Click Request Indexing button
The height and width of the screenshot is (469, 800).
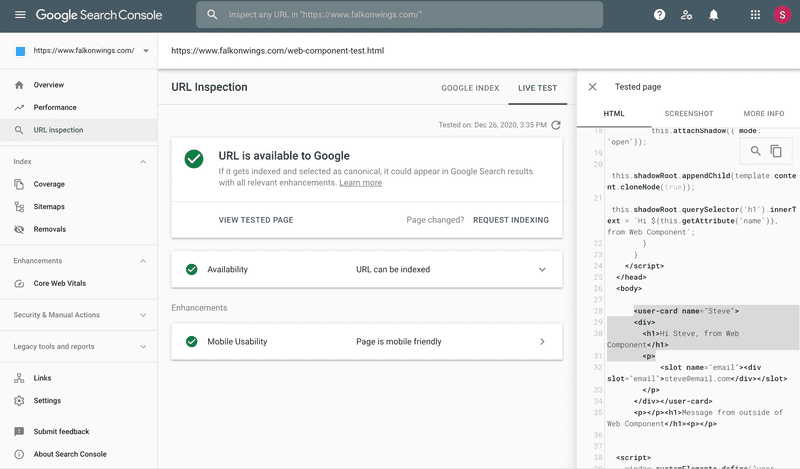(x=511, y=220)
